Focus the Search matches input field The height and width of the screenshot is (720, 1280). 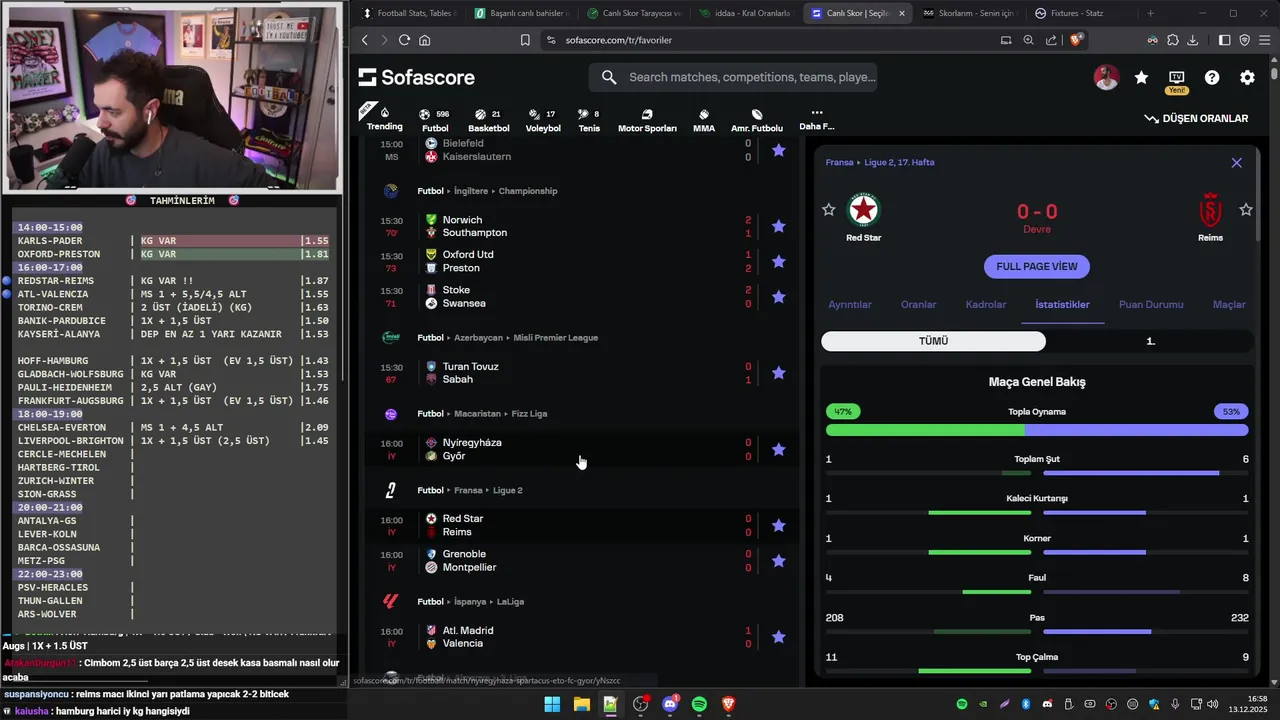(733, 77)
